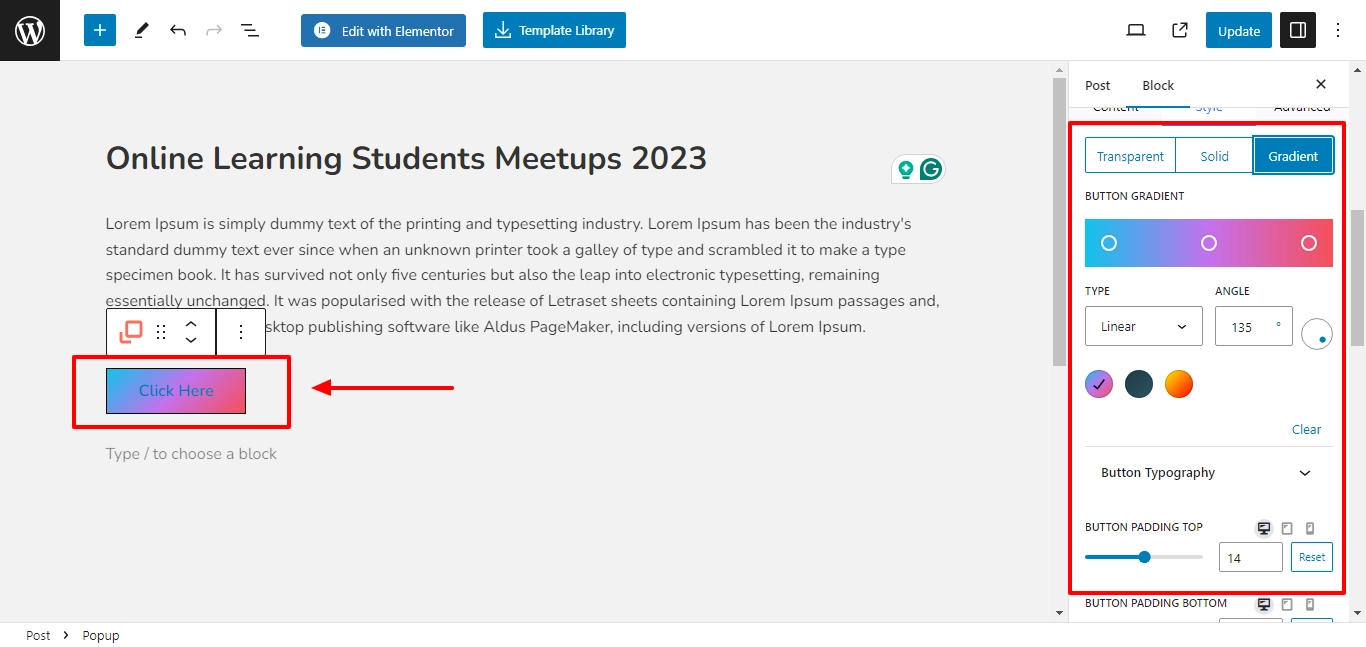Open the block inserter plus button
Image resolution: width=1366 pixels, height=647 pixels.
point(100,30)
